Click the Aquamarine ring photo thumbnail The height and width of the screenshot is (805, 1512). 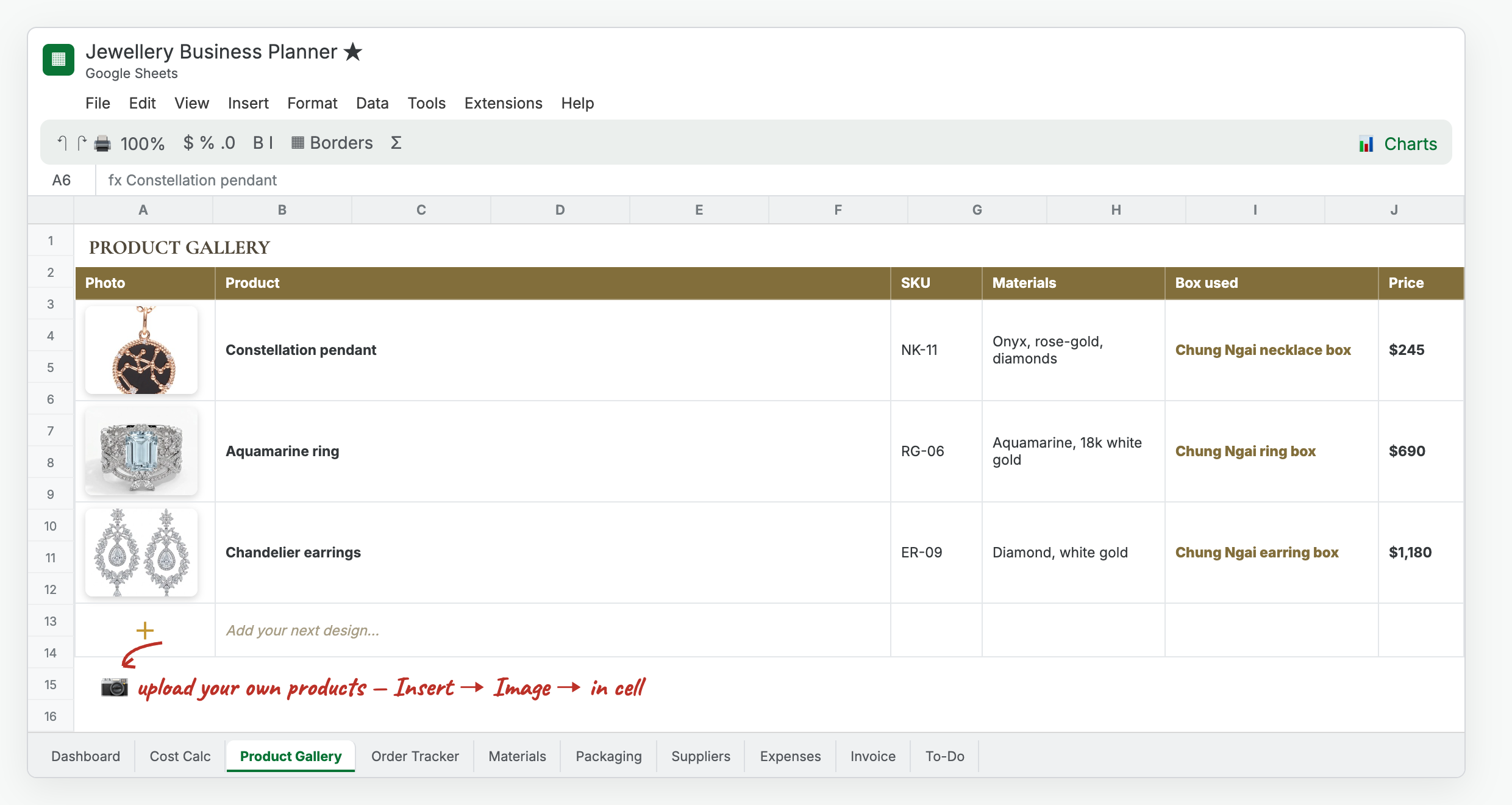(141, 451)
